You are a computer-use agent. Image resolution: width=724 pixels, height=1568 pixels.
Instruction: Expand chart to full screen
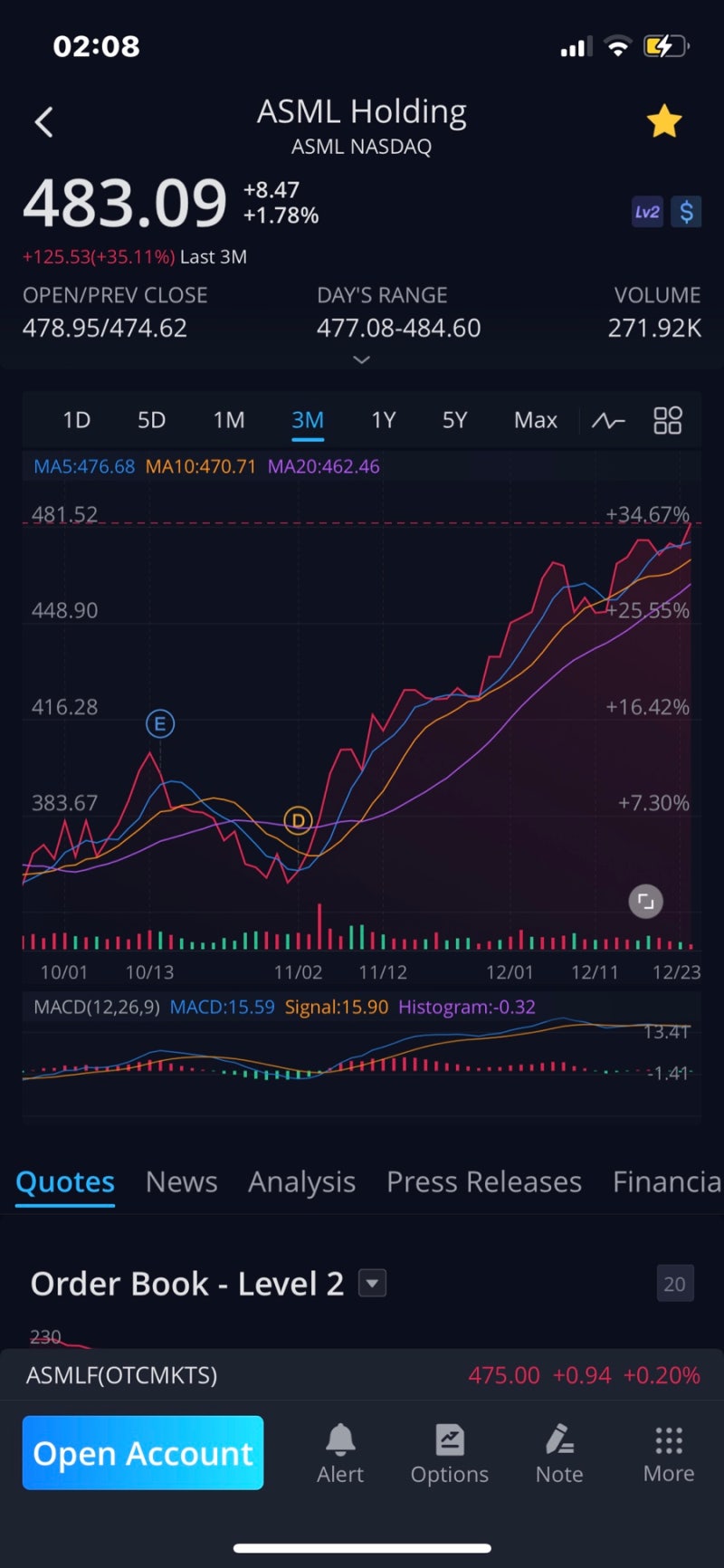[x=645, y=901]
